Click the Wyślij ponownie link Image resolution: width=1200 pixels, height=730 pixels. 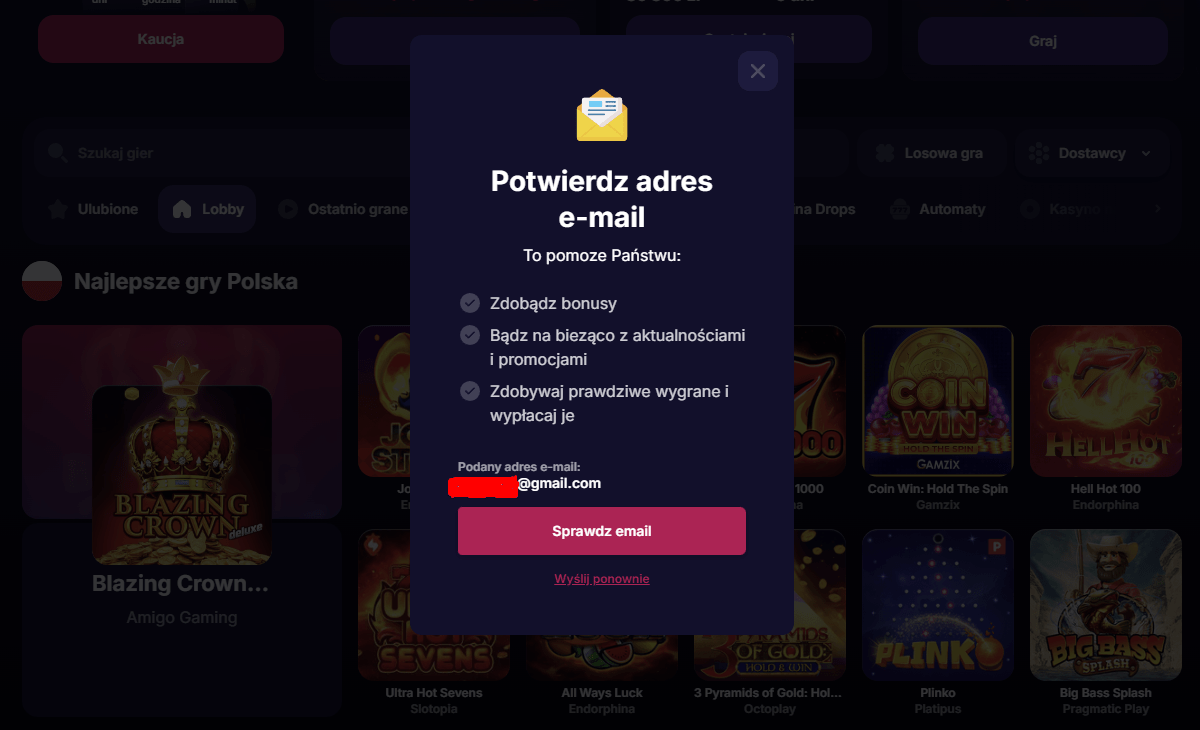(x=601, y=578)
